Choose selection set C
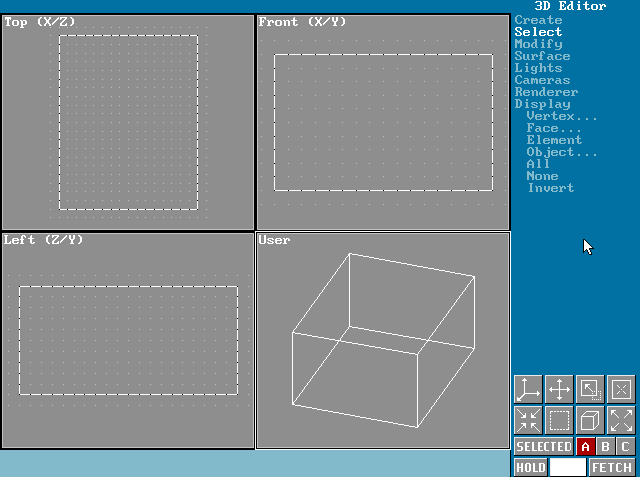The height and width of the screenshot is (477, 640). coord(625,446)
